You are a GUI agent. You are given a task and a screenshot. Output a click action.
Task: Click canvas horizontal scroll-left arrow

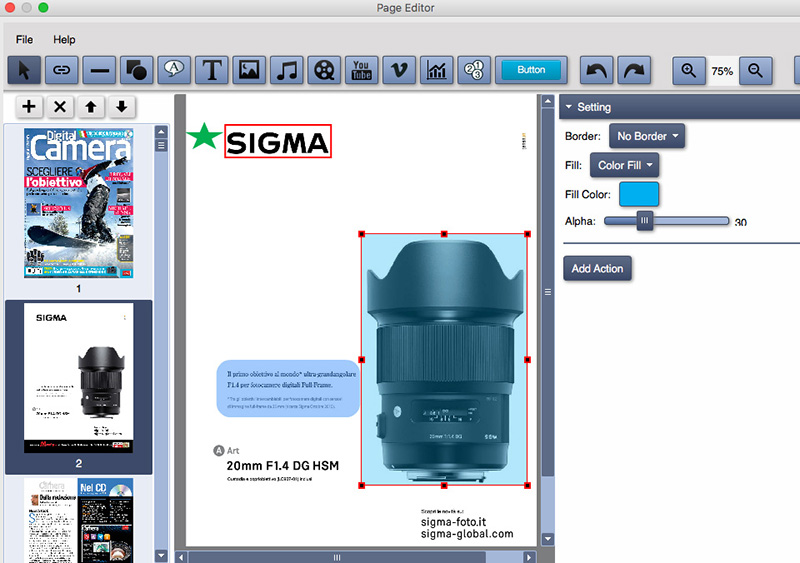[181, 557]
